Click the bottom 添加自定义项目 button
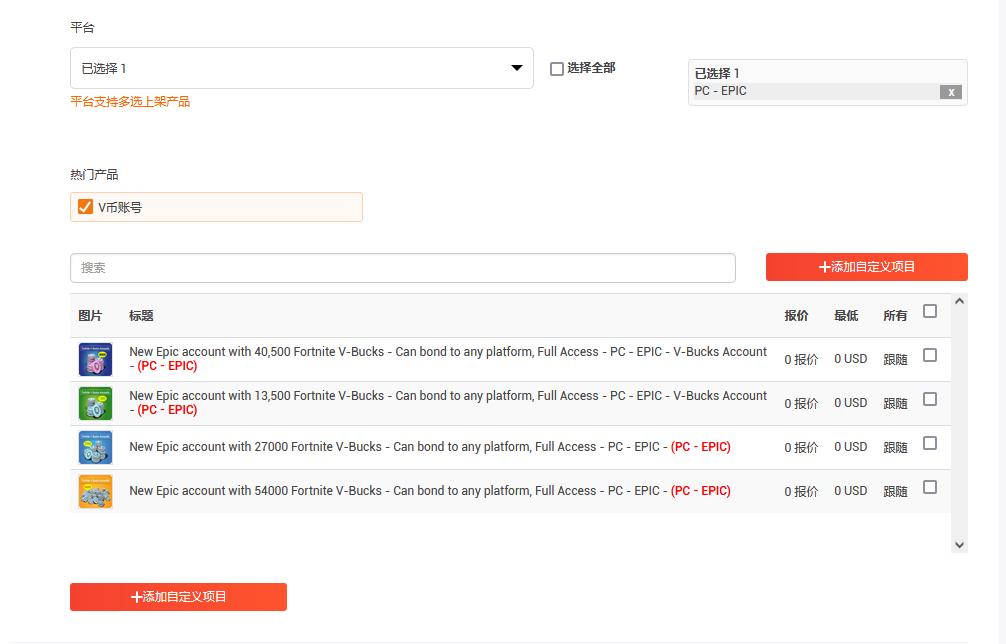The image size is (1006, 644). pyautogui.click(x=178, y=597)
